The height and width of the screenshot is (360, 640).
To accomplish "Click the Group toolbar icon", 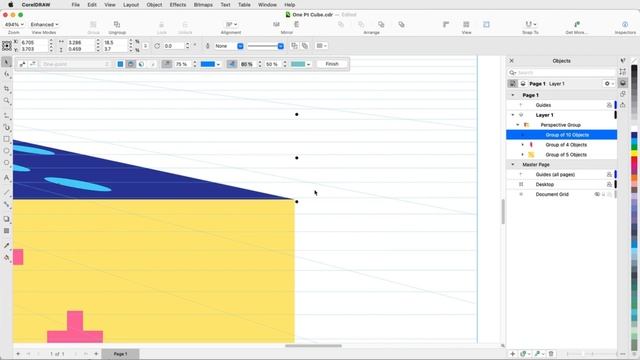I will 93,25.
